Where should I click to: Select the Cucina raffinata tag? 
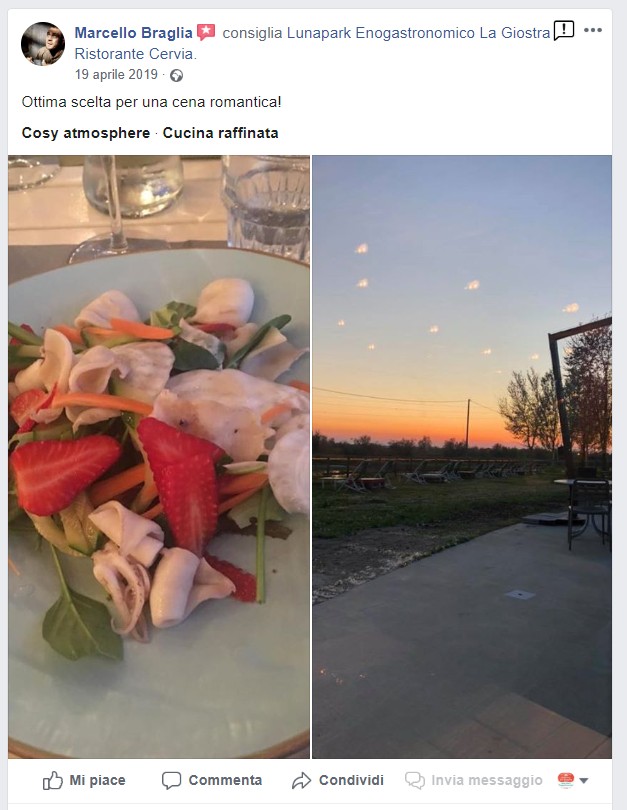(221, 133)
